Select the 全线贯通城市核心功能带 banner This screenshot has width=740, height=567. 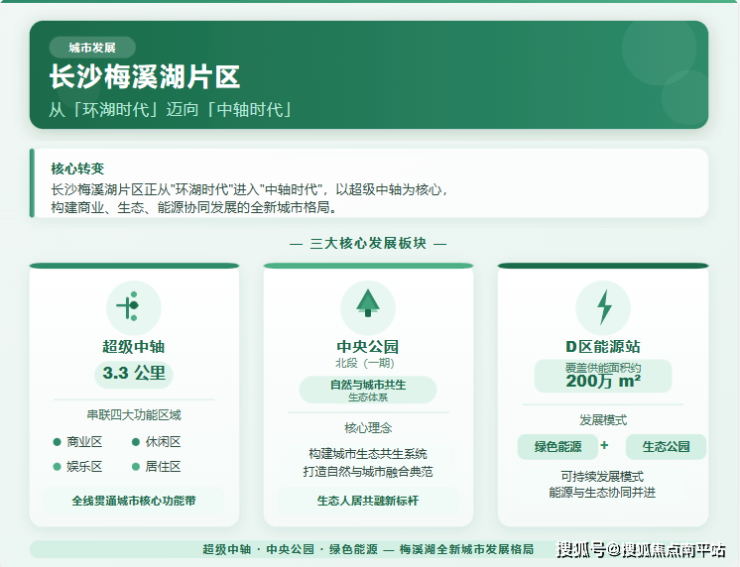[133, 500]
